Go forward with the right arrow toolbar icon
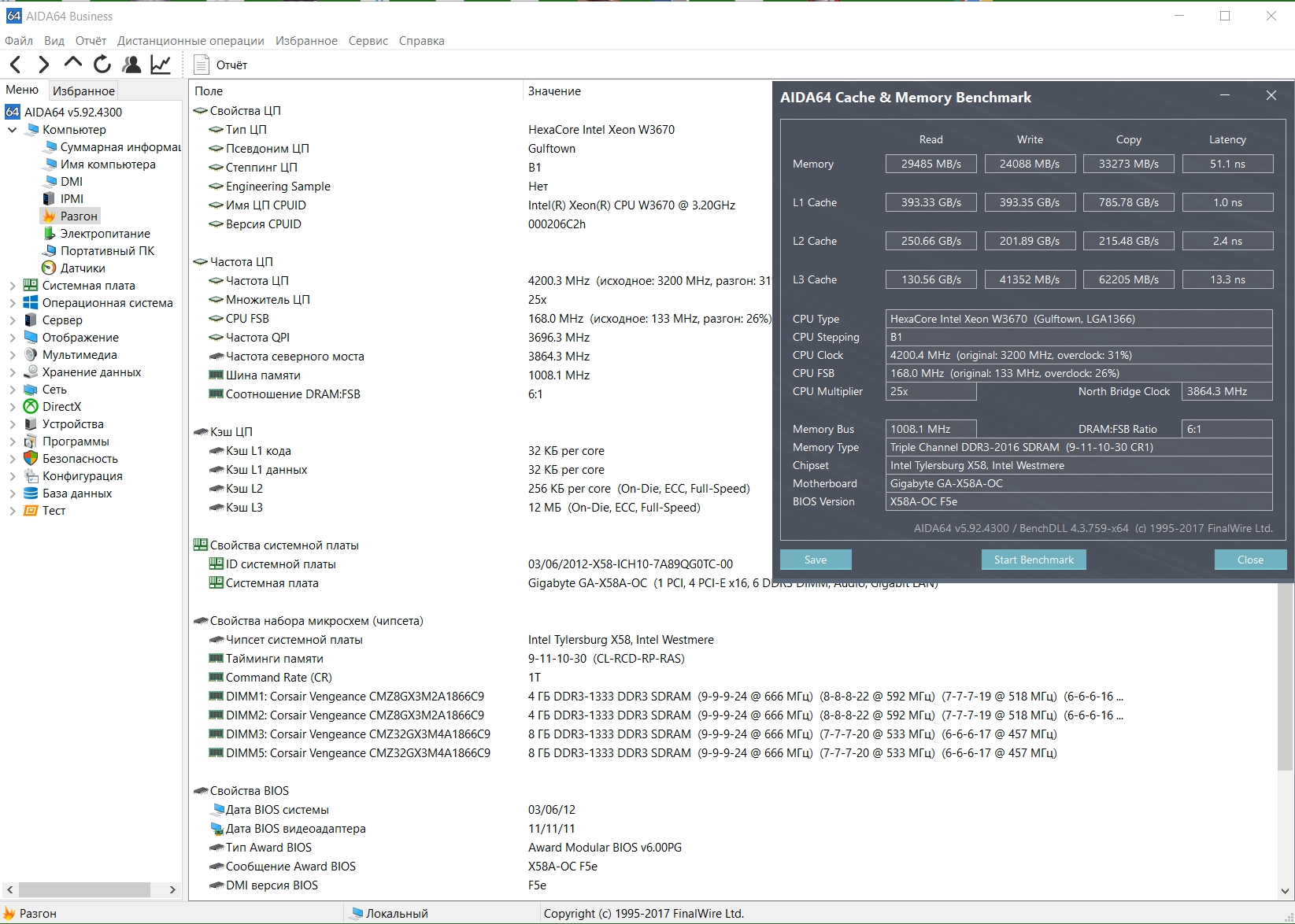Screen dimensions: 1295x924 coord(44,65)
